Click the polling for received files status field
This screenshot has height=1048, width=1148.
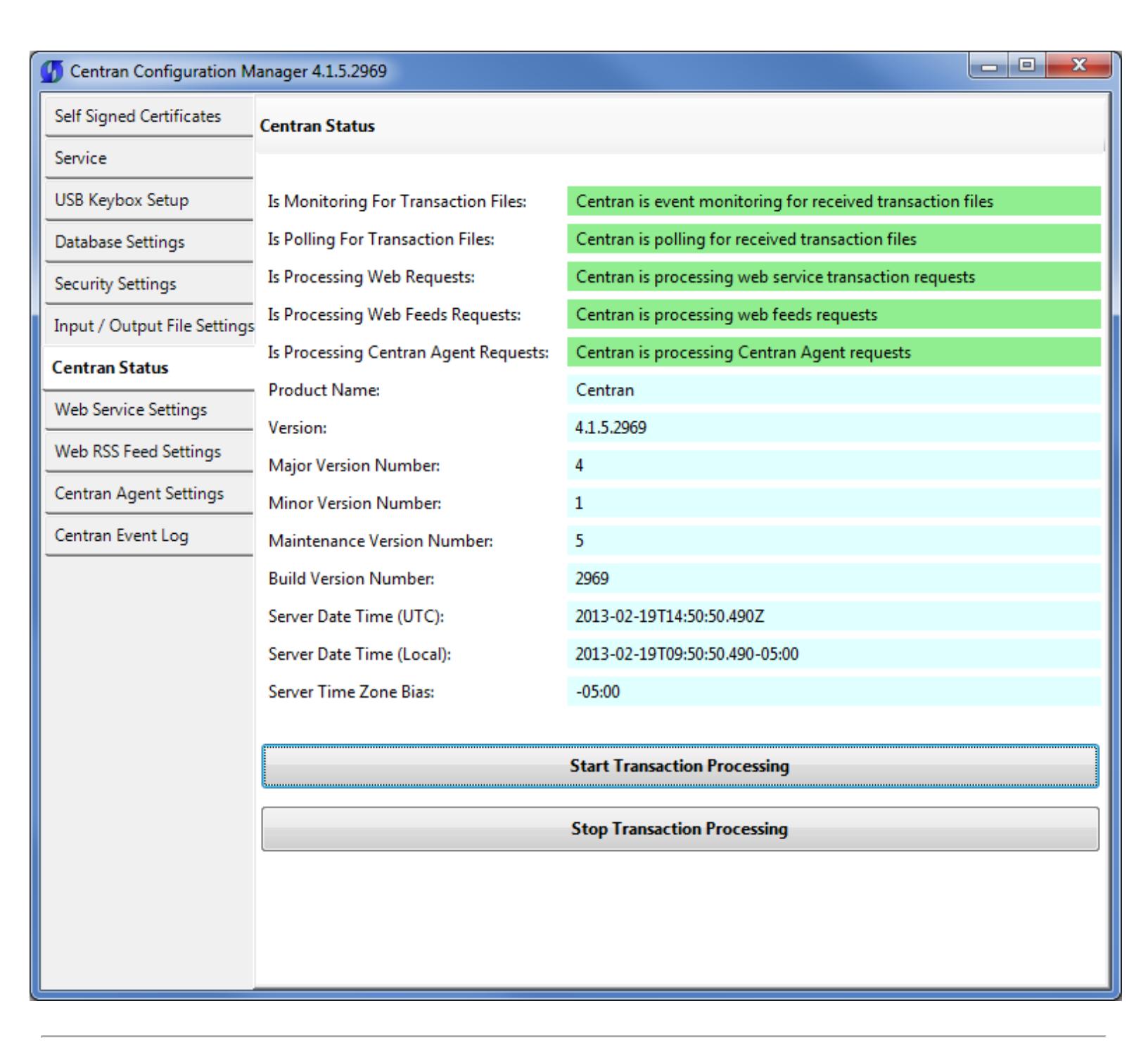pos(834,239)
